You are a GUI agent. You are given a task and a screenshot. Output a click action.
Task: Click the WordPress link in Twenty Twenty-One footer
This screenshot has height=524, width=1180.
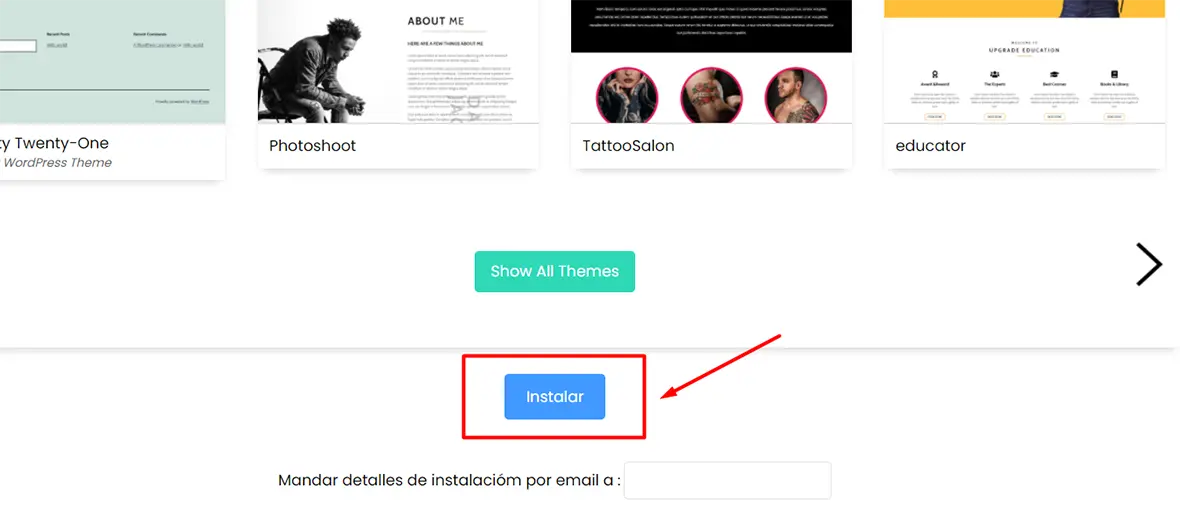pyautogui.click(x=199, y=102)
